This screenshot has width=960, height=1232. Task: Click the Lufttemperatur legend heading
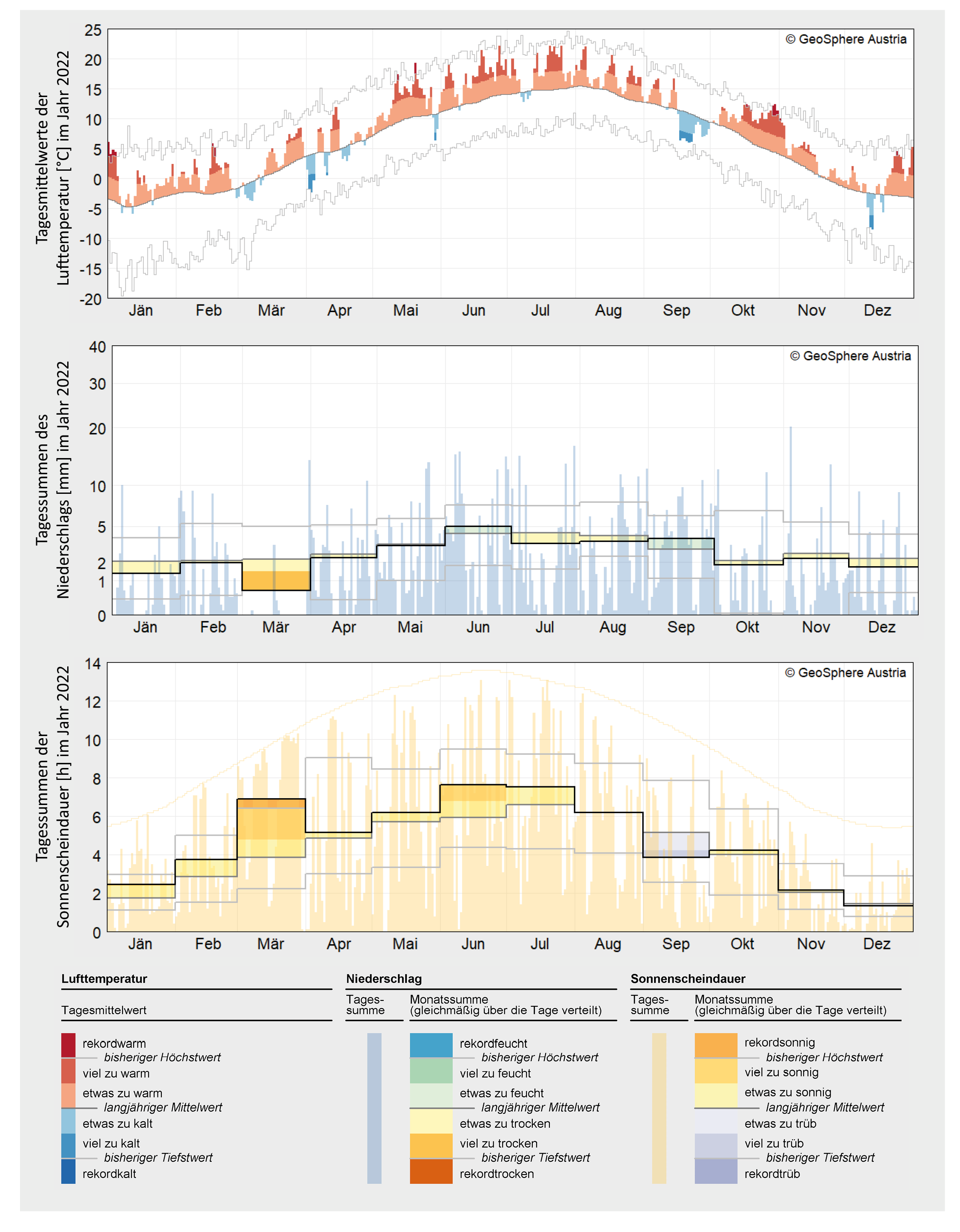(x=104, y=979)
